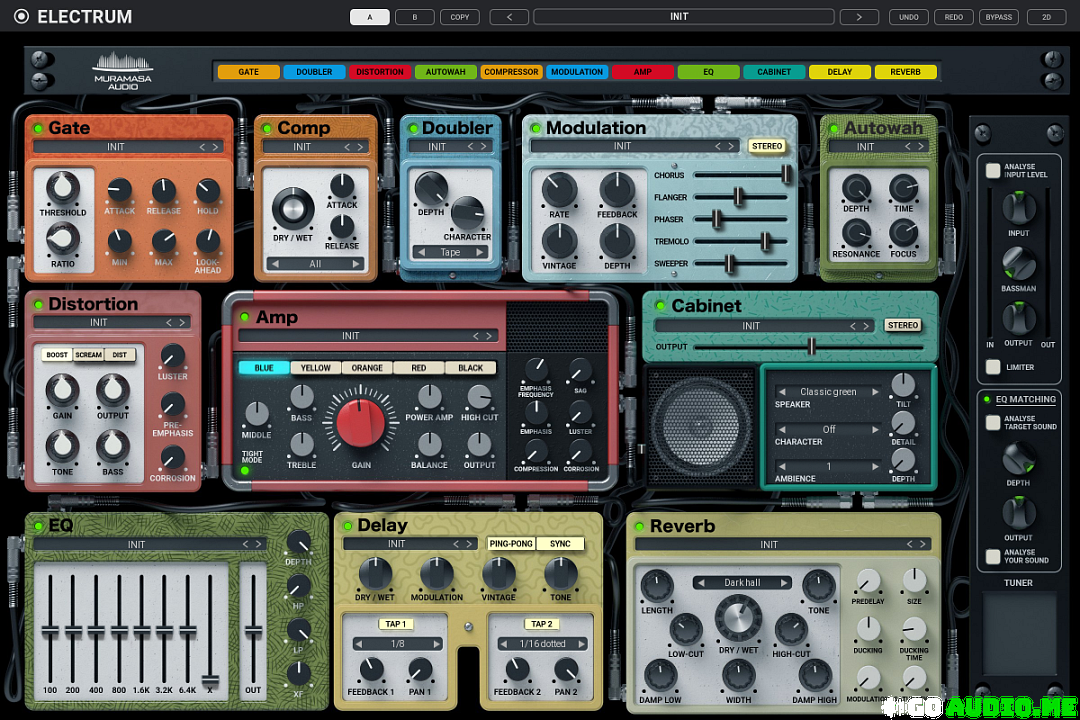Select the DOUBLER tab
Screen dimensions: 1080x720
point(314,72)
